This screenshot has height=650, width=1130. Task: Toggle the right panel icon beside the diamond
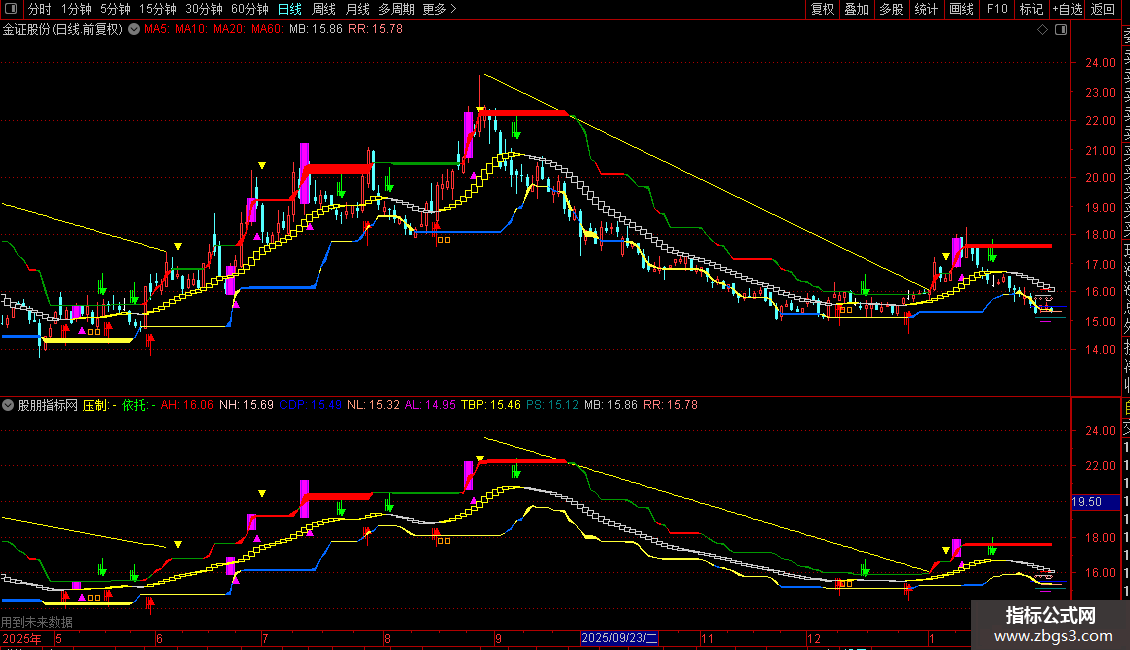1059,30
